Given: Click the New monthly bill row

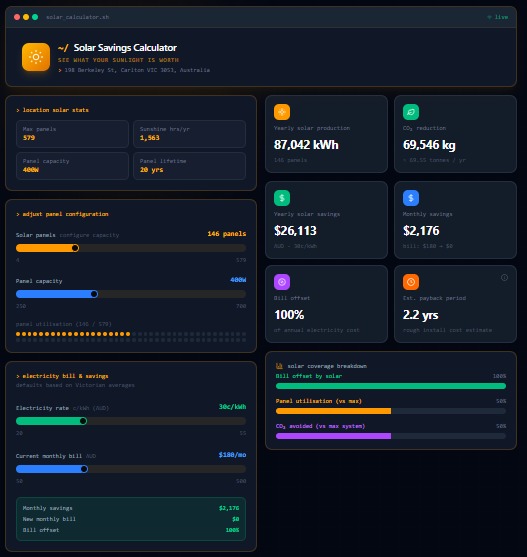Looking at the screenshot, I should (131, 519).
